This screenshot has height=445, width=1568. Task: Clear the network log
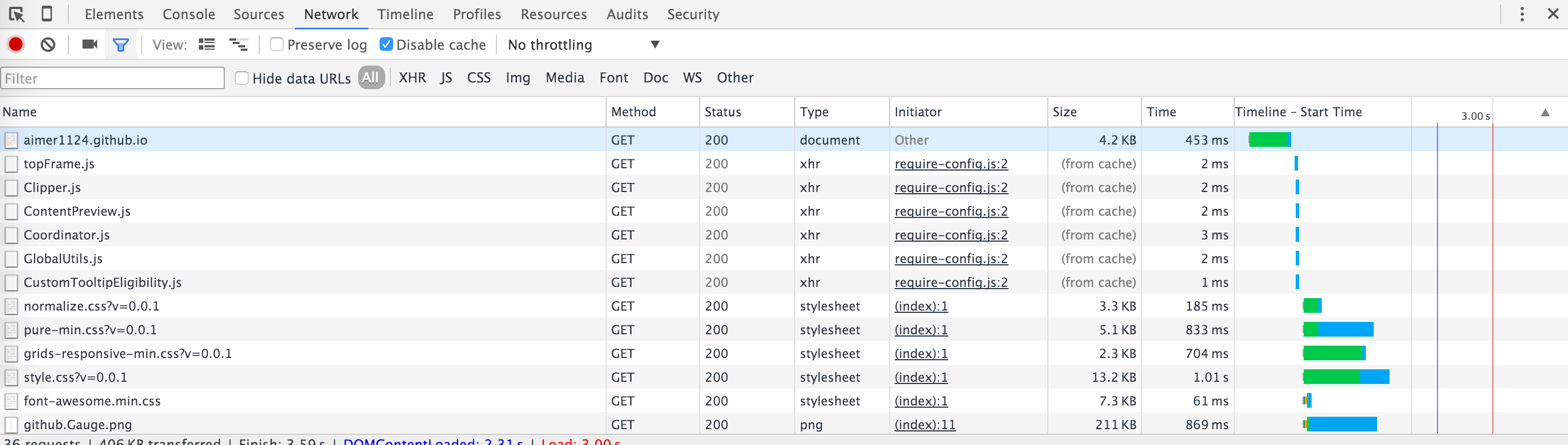[x=48, y=45]
